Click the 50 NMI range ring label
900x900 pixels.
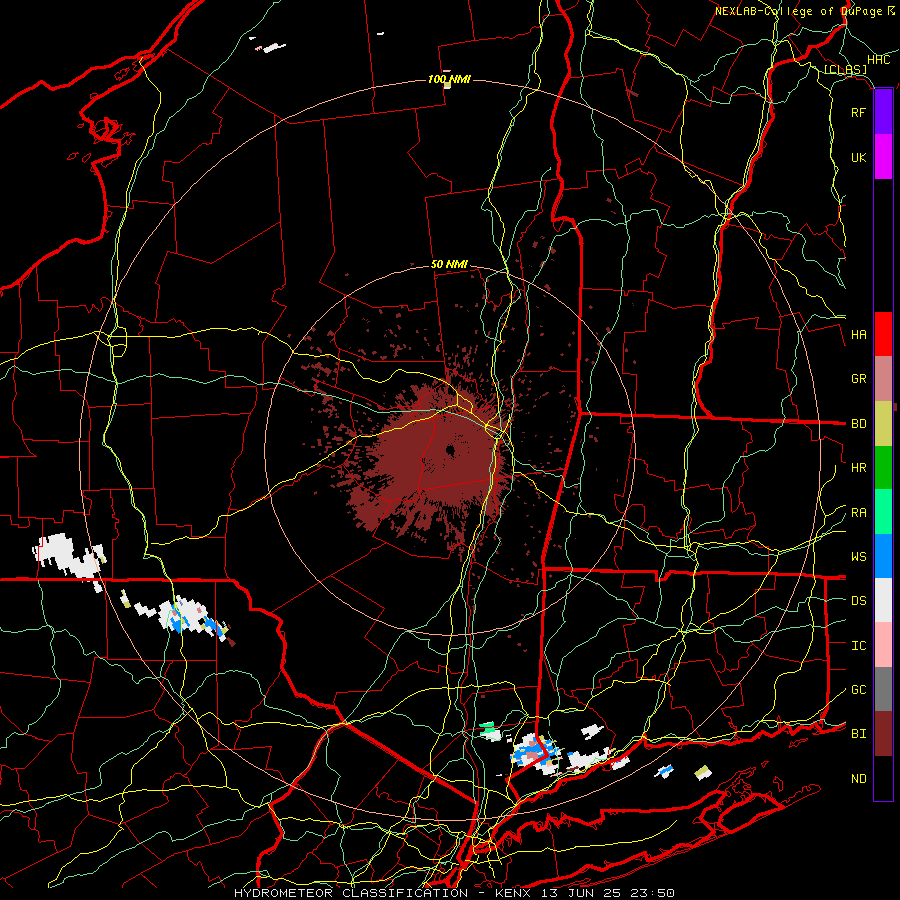(449, 265)
